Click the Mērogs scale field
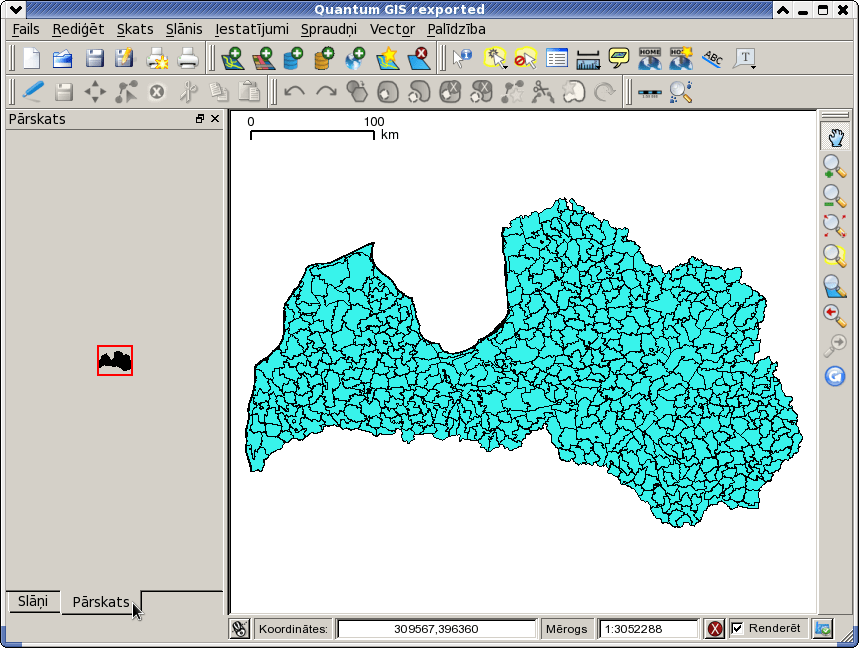Screen dimensions: 859x648 click(x=649, y=629)
